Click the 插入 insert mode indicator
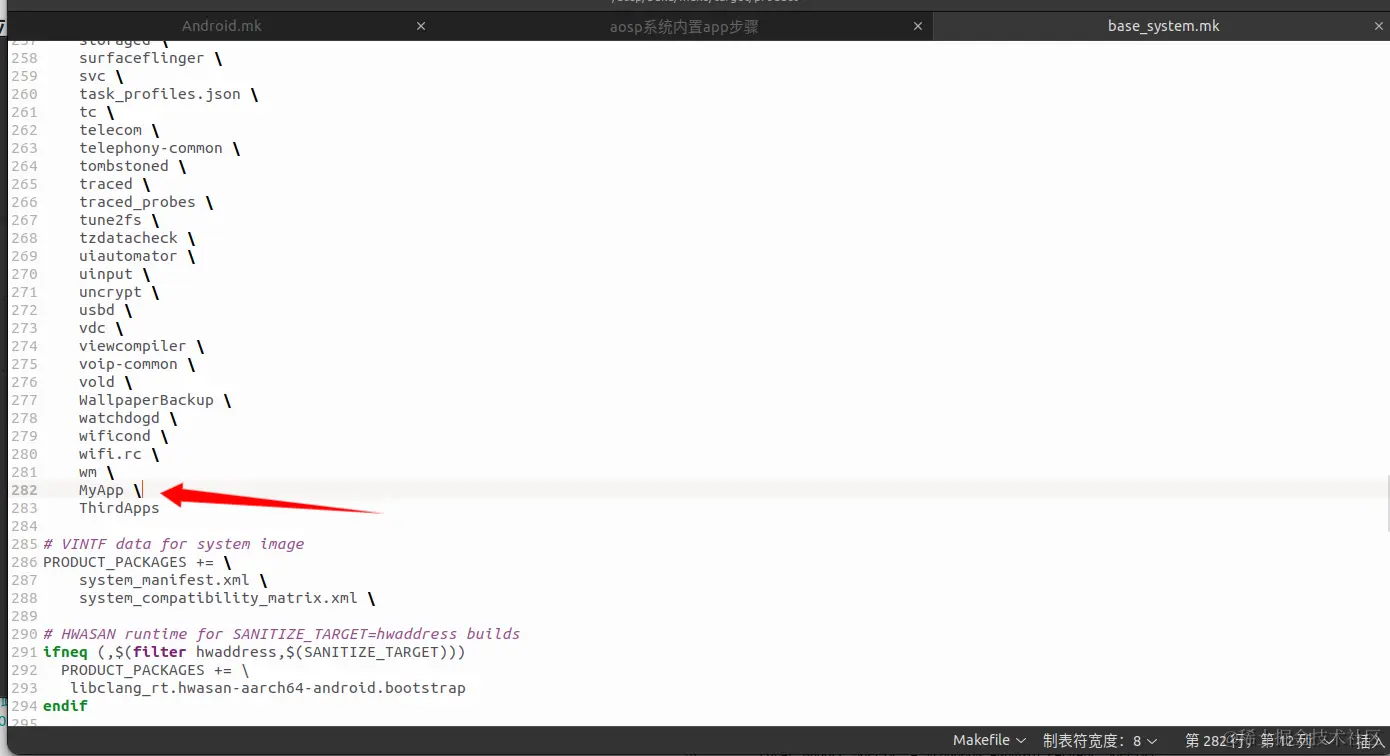Viewport: 1390px width, 756px height. 1370,740
